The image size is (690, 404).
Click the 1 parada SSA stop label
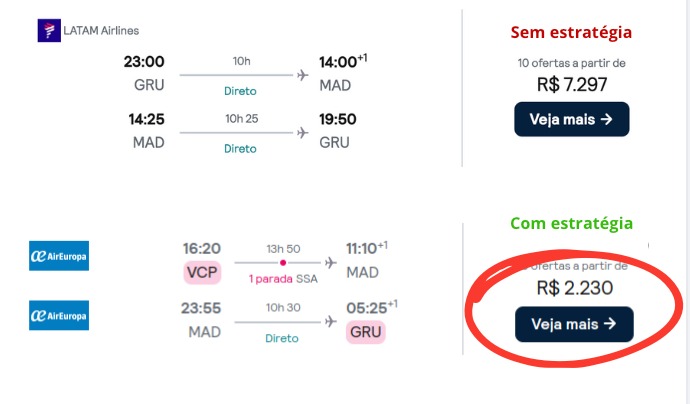pos(283,279)
